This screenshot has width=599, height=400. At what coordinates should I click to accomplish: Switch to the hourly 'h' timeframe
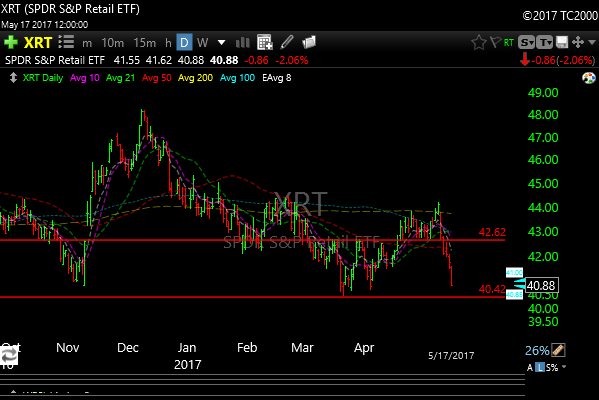[168, 43]
